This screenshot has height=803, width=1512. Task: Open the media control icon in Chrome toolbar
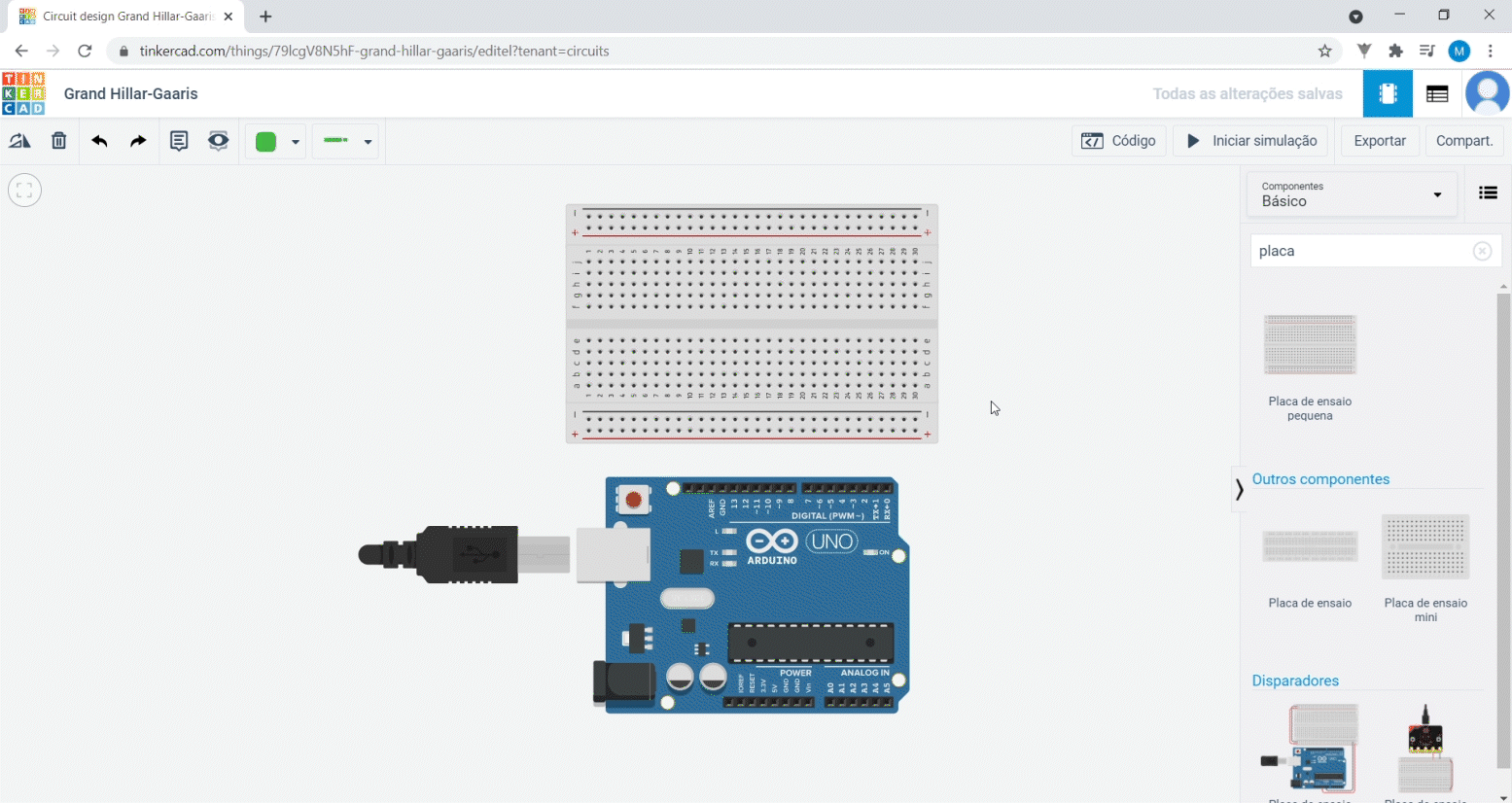coord(1427,51)
